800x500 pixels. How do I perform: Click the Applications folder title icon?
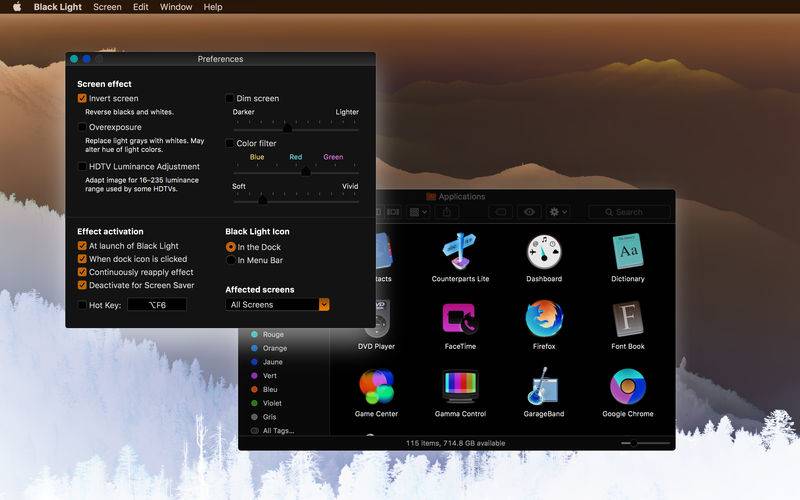[x=431, y=196]
